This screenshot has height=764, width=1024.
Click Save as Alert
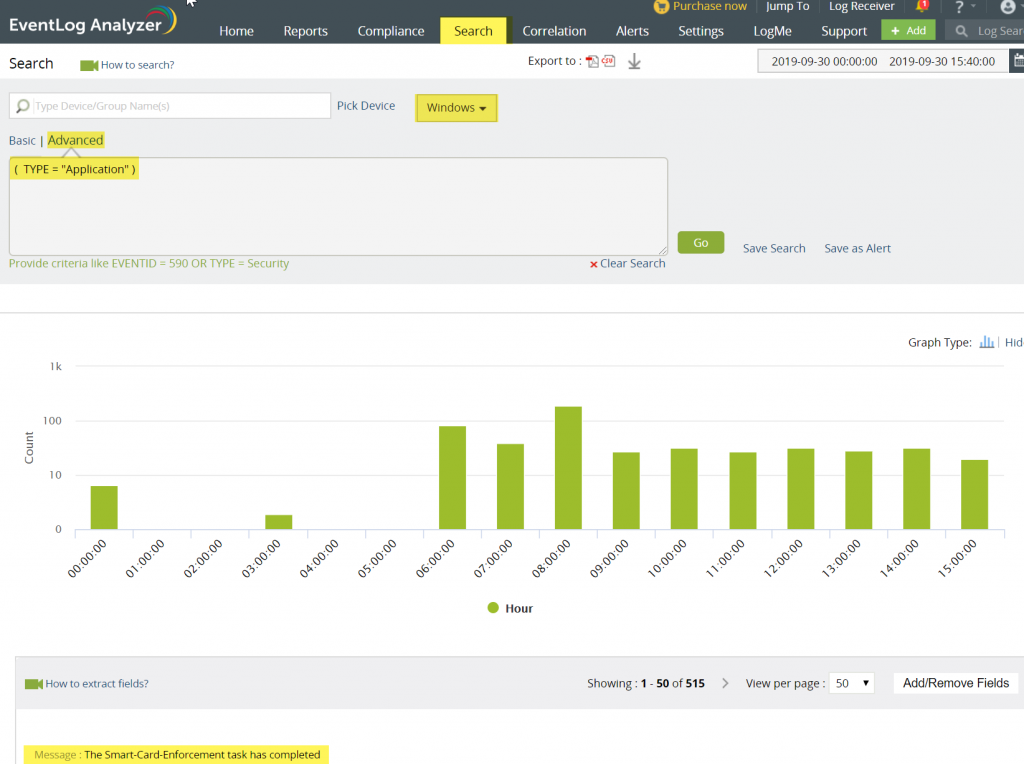[x=857, y=248]
